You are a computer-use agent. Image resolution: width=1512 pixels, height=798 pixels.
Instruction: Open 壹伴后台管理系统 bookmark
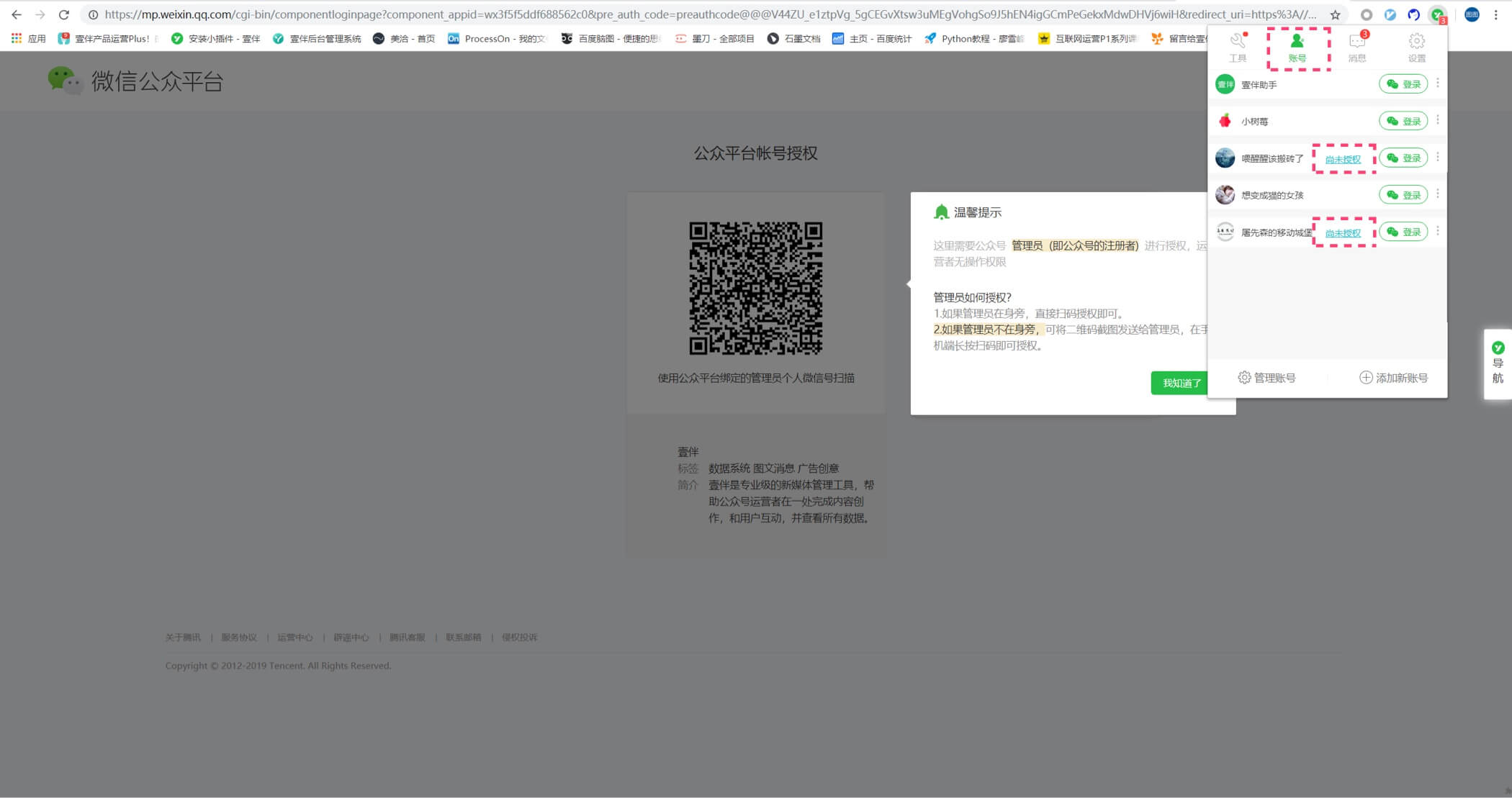[317, 39]
